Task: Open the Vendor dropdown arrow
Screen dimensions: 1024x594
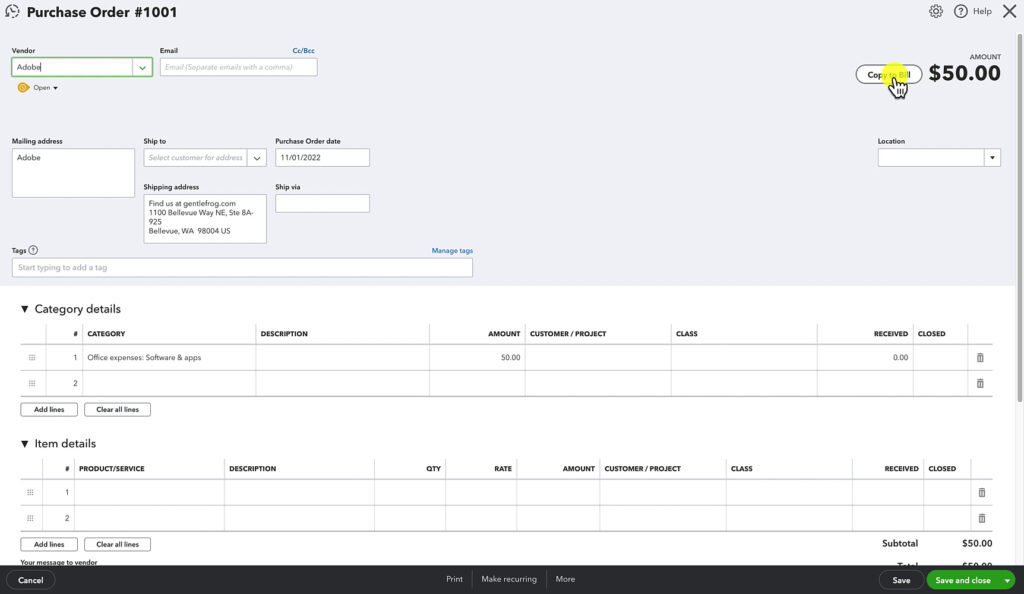Action: [x=143, y=67]
